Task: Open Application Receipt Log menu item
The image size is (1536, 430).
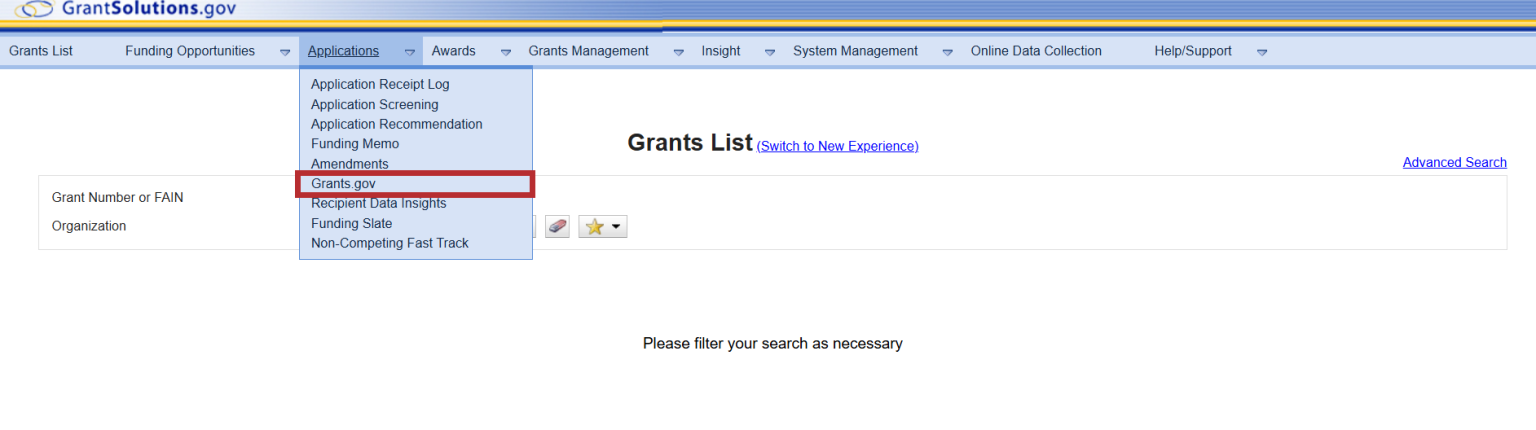Action: coord(380,85)
